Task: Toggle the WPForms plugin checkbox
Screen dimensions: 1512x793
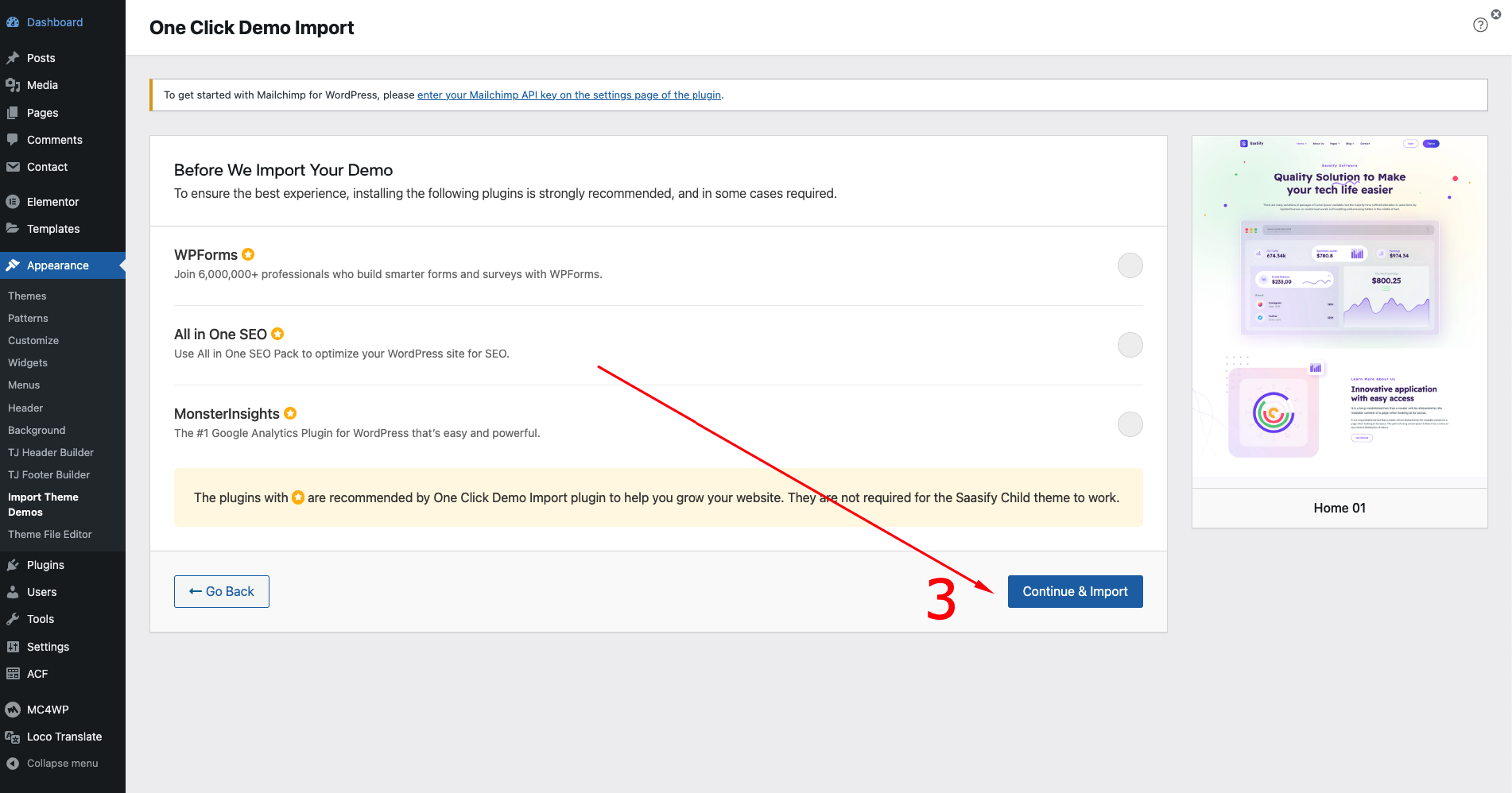Action: pos(1130,265)
